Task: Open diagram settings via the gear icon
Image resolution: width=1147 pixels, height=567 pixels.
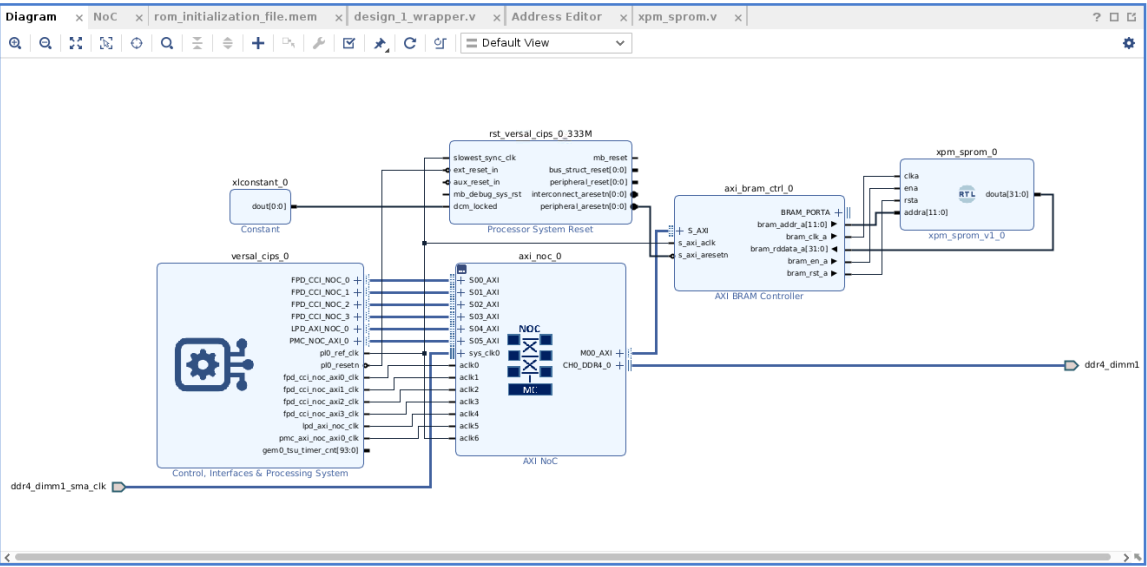Action: tap(1129, 44)
